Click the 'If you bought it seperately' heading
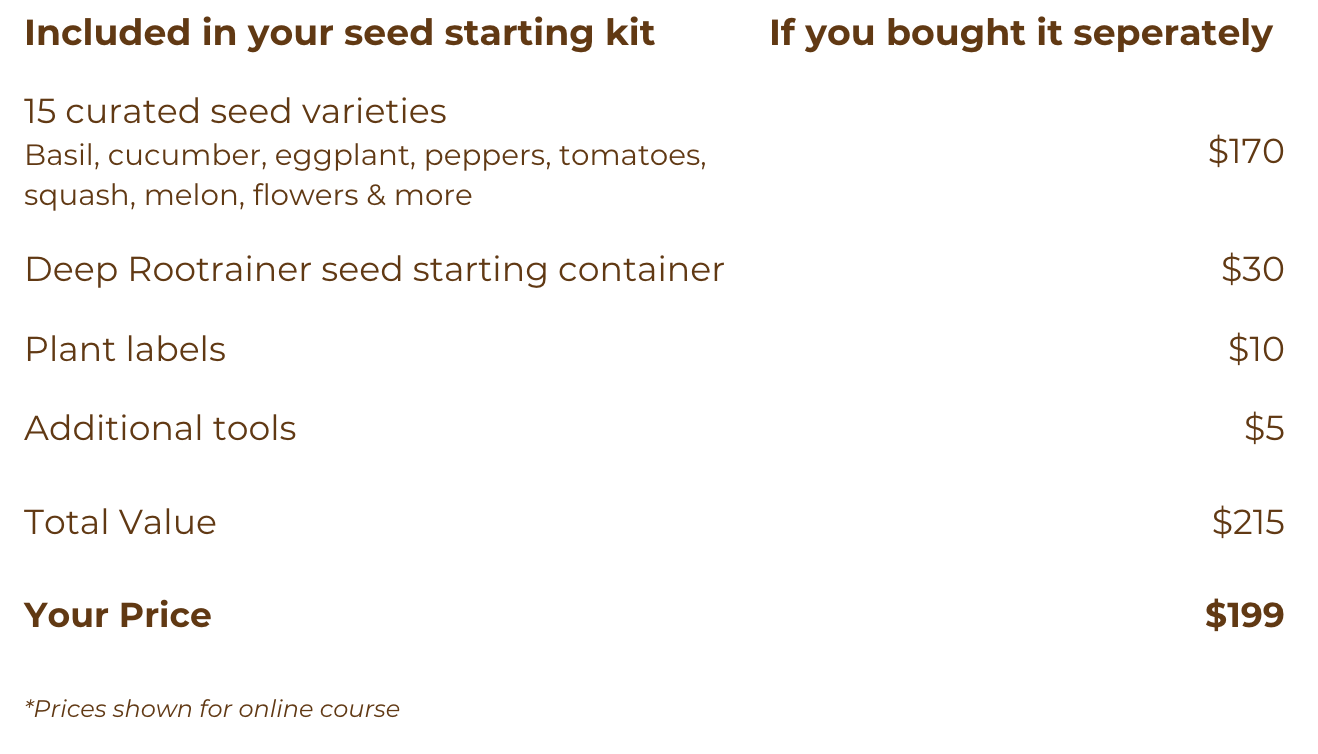 click(1020, 33)
